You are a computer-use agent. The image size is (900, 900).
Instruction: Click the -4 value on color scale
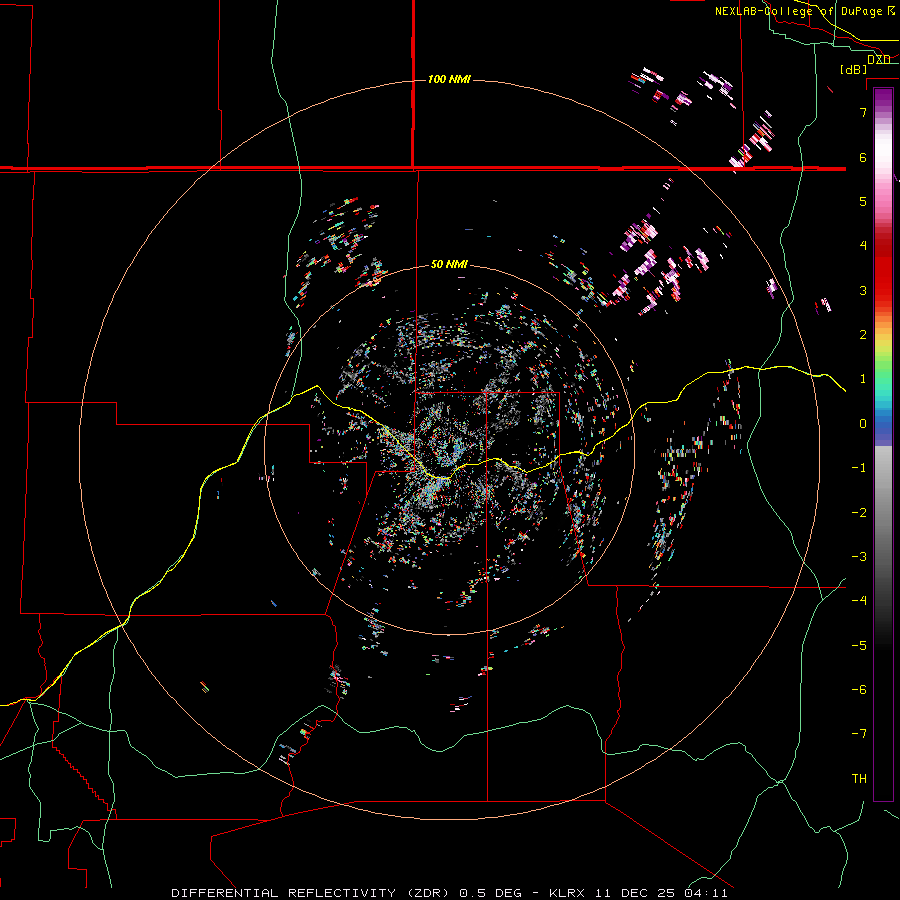[859, 601]
